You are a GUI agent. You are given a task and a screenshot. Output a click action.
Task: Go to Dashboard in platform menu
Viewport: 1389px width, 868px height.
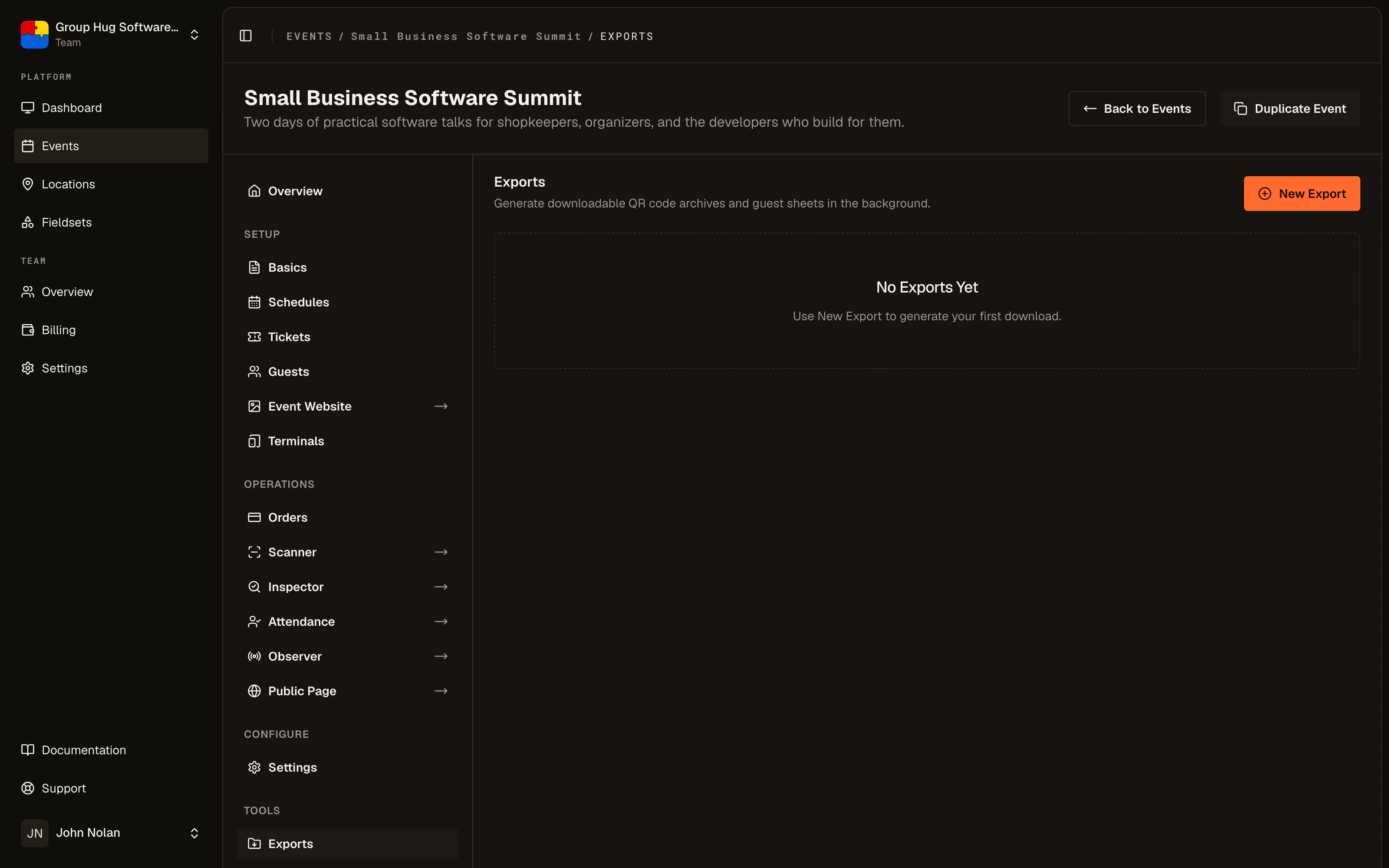[111, 107]
